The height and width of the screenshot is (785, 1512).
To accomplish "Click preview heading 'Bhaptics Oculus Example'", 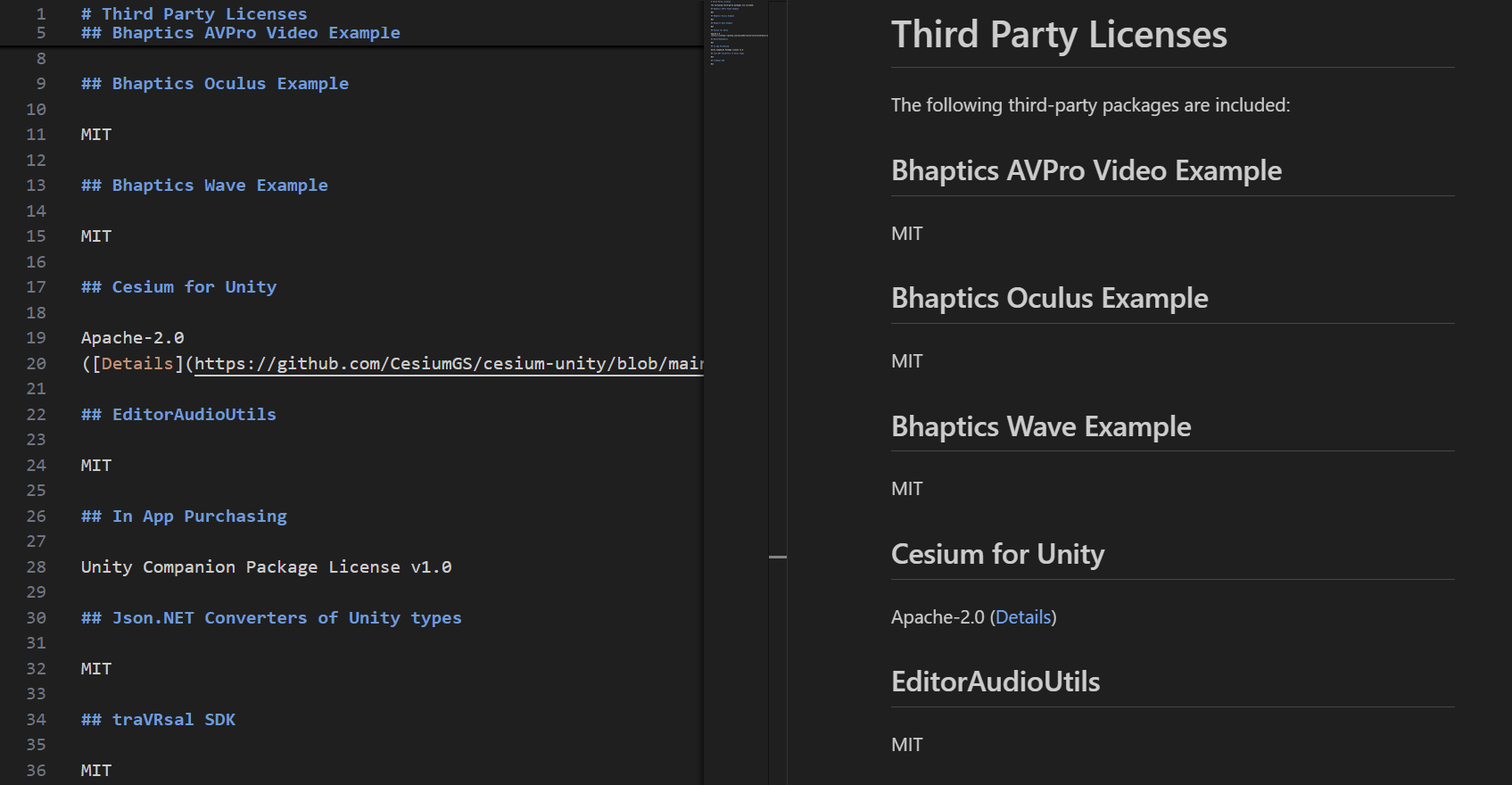I will click(x=1050, y=298).
